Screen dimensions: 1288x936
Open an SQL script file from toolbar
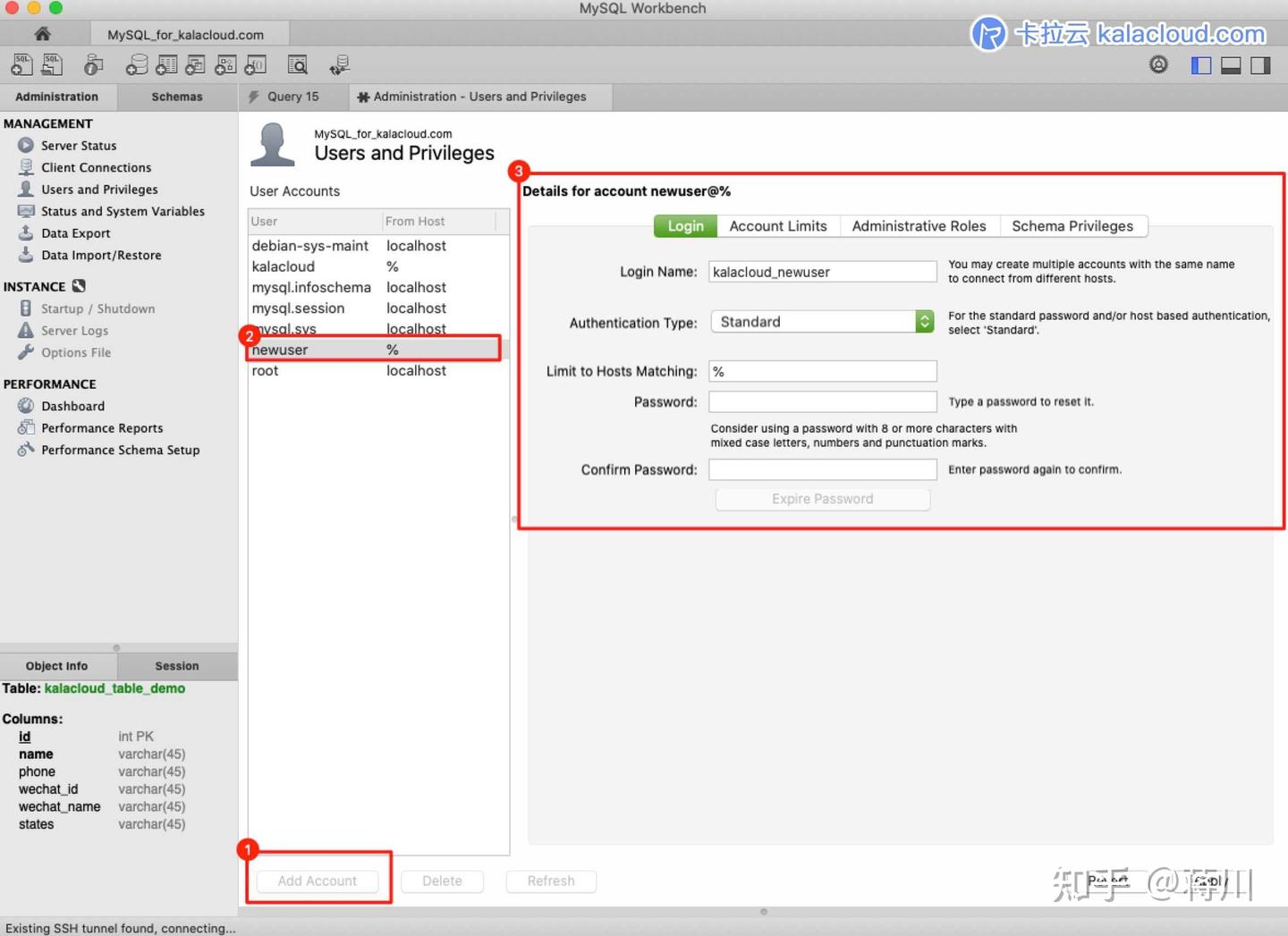[x=51, y=64]
